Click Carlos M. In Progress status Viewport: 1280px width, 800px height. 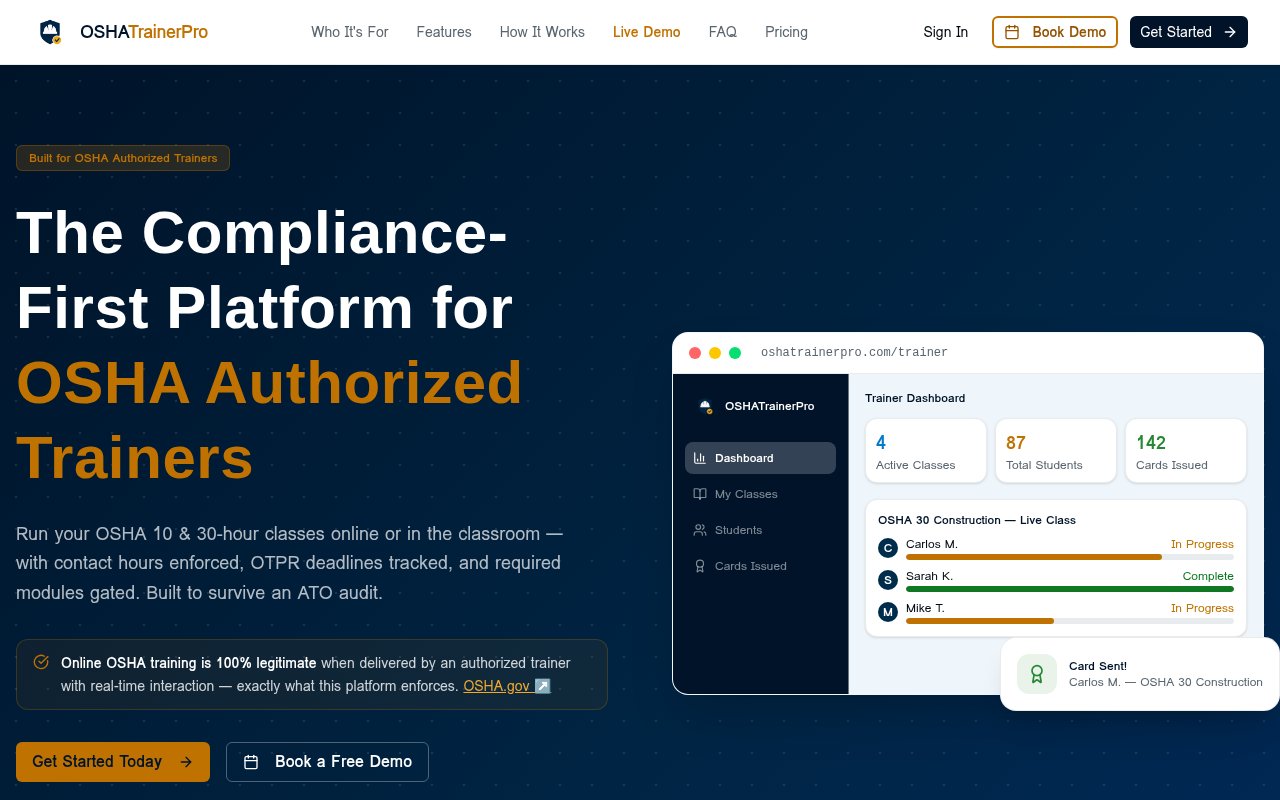point(1202,544)
